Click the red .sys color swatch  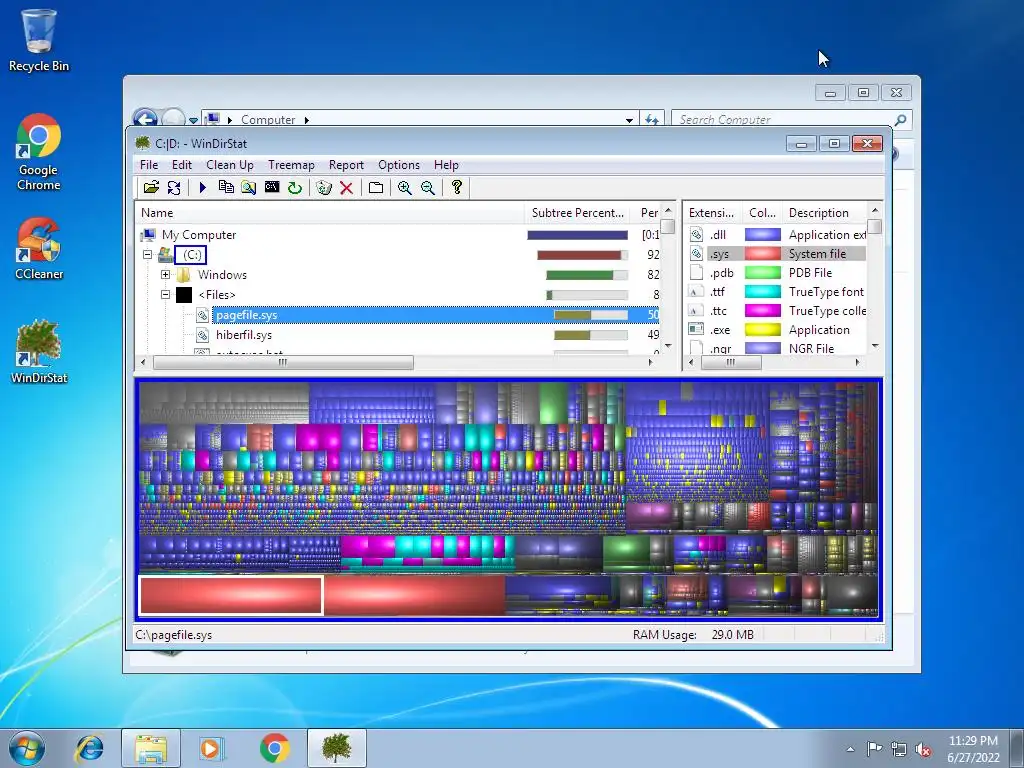(763, 254)
